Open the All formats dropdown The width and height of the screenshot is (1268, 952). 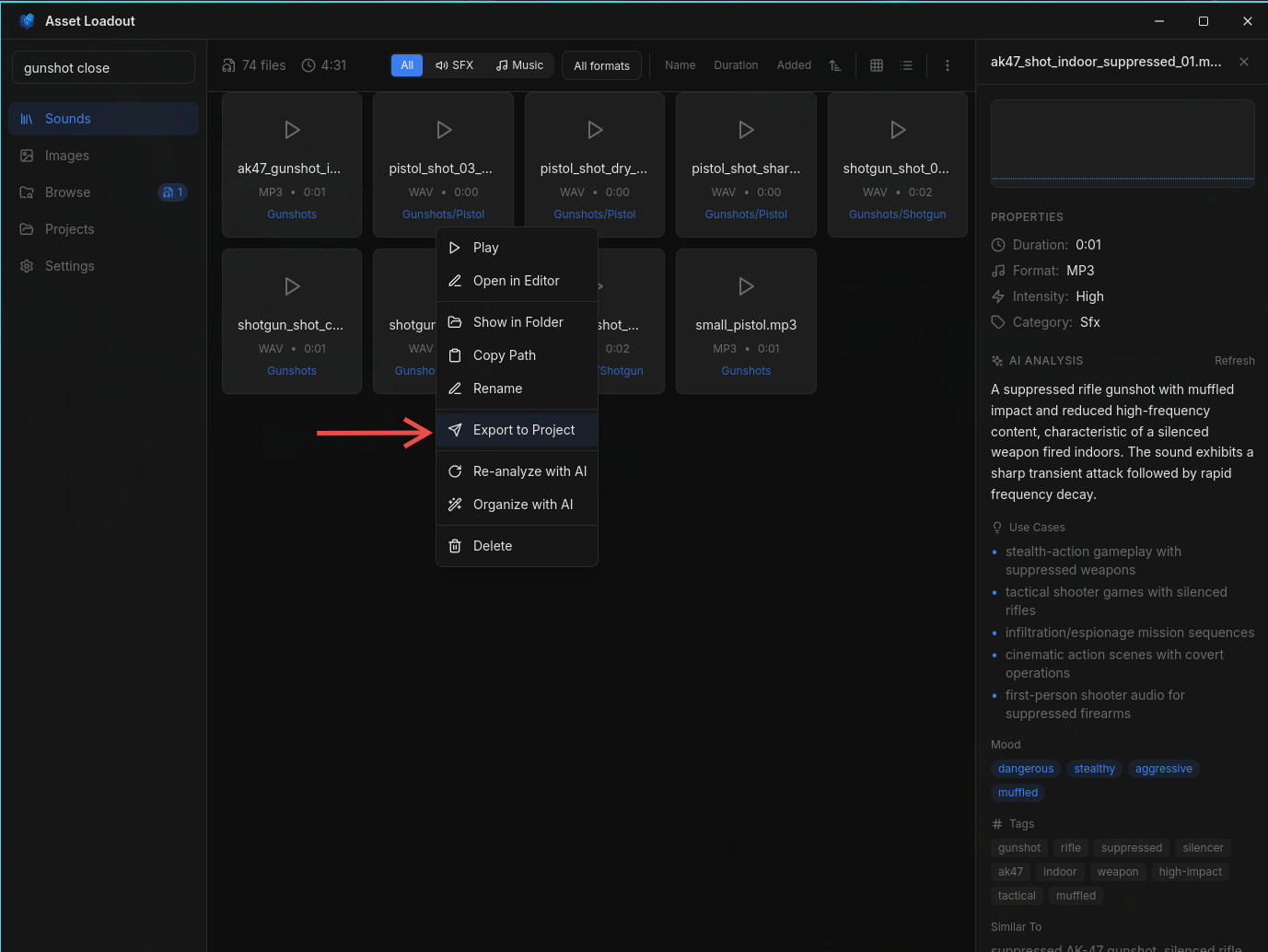601,65
